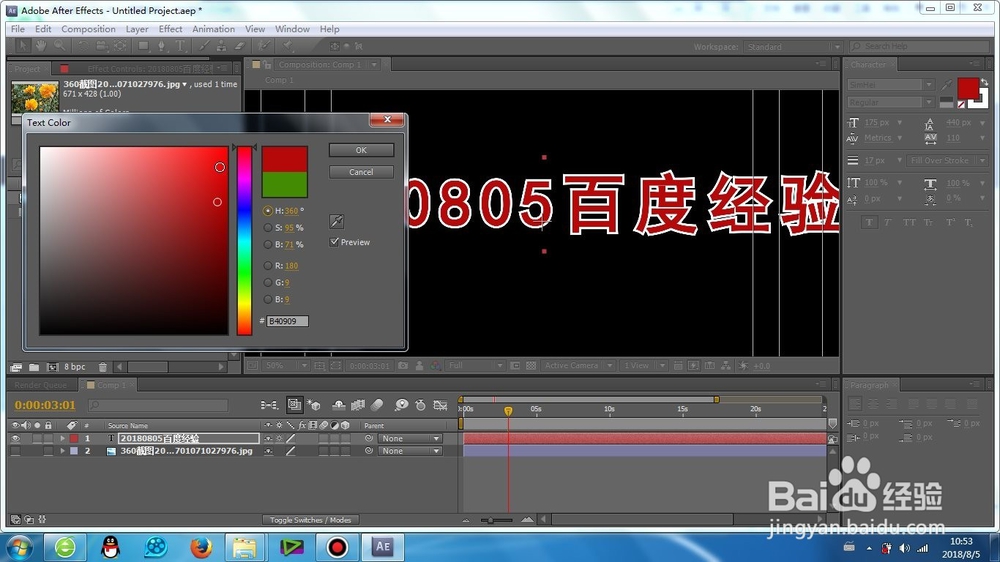Click the original green color swatch

click(x=284, y=185)
